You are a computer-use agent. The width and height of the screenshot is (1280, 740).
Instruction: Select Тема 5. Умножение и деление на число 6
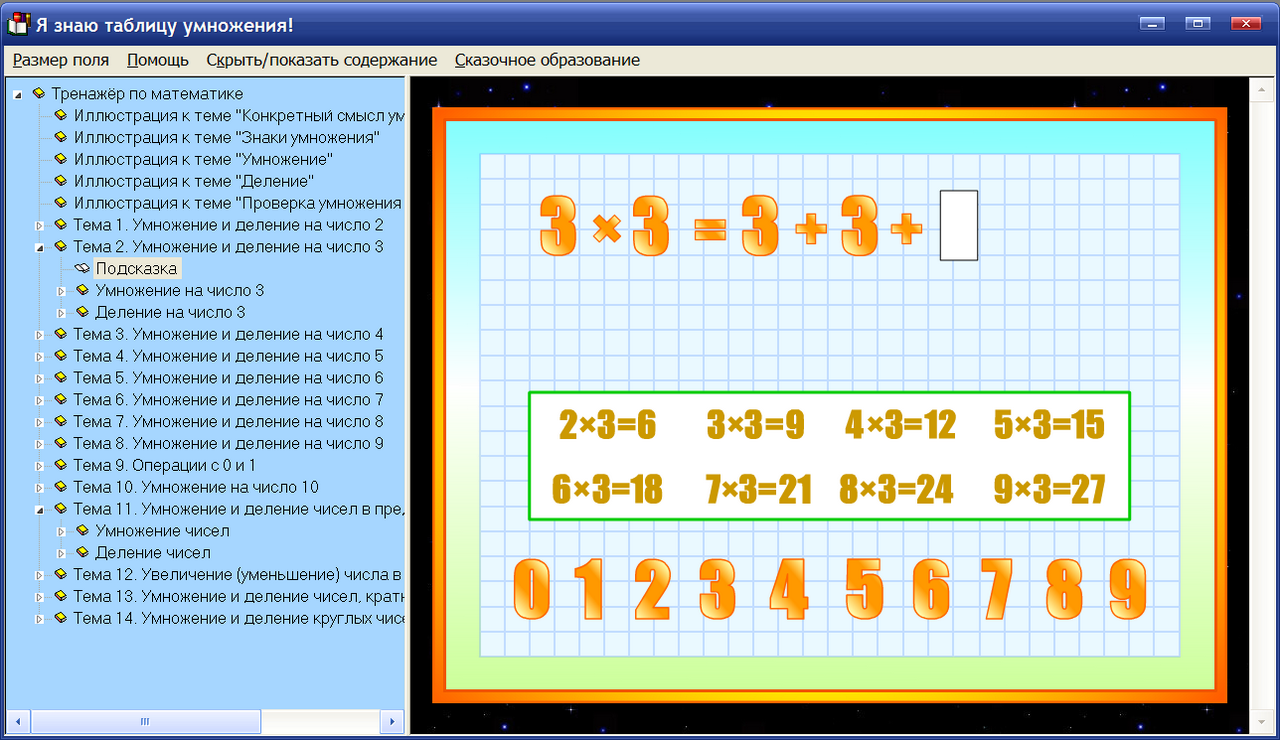[x=228, y=378]
